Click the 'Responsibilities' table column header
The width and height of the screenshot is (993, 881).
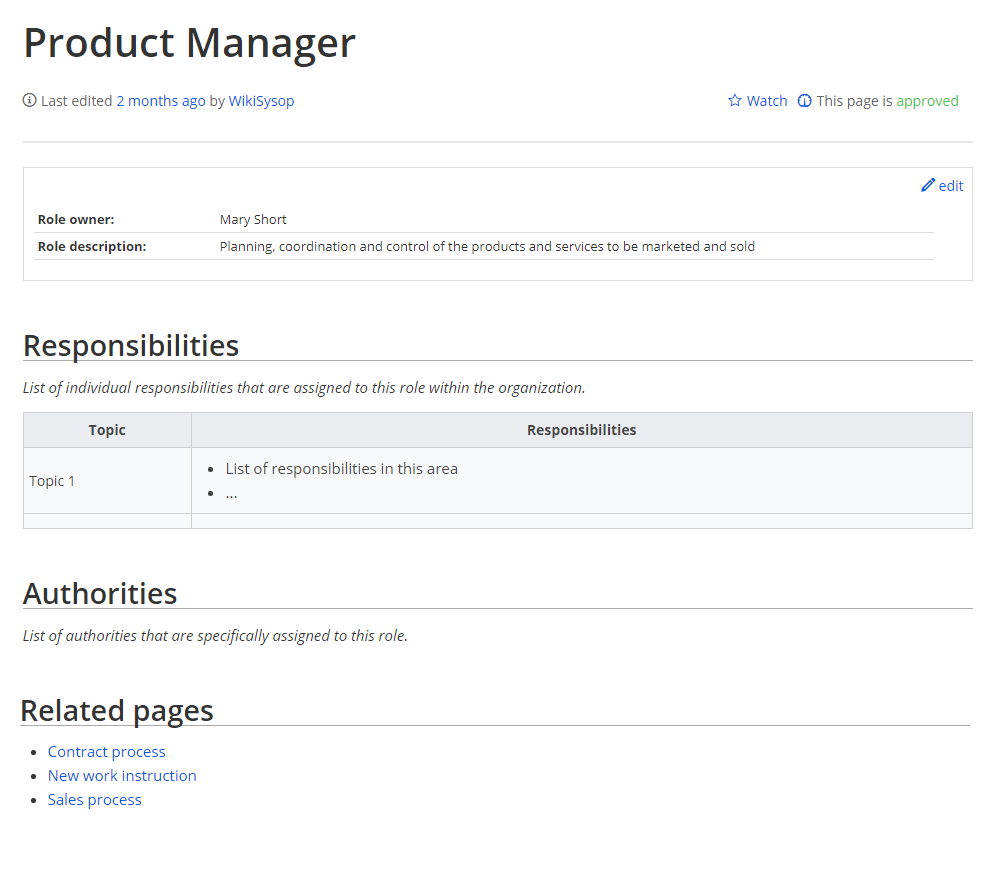pyautogui.click(x=581, y=430)
